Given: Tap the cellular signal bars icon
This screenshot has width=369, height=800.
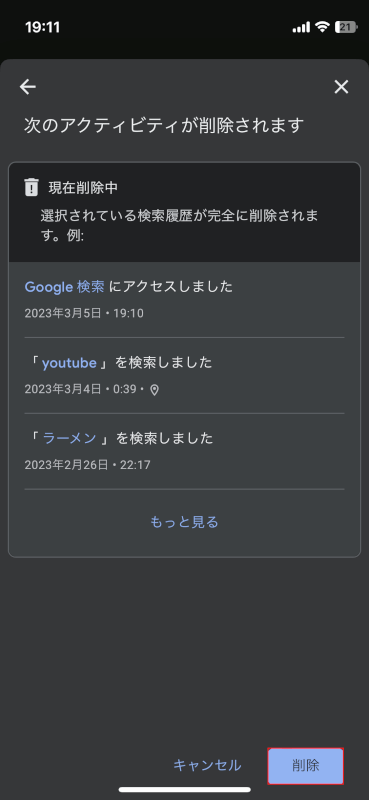Looking at the screenshot, I should [302, 28].
